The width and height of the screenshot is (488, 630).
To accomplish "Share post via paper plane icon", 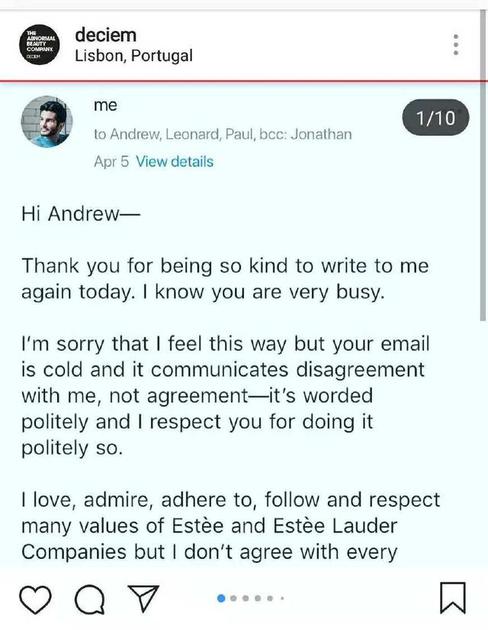I will 143,598.
